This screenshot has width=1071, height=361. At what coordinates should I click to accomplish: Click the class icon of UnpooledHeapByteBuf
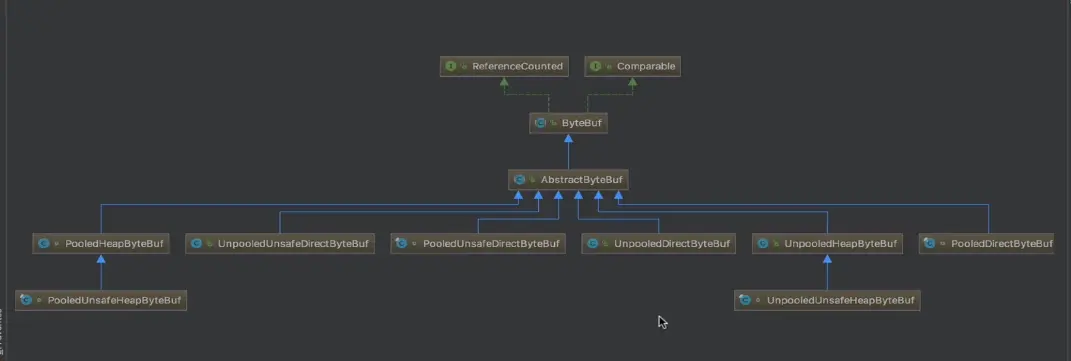pos(763,244)
